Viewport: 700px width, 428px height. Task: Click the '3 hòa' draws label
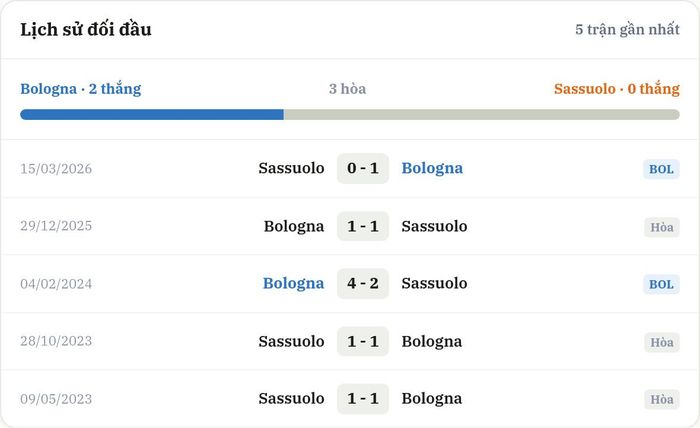[347, 89]
